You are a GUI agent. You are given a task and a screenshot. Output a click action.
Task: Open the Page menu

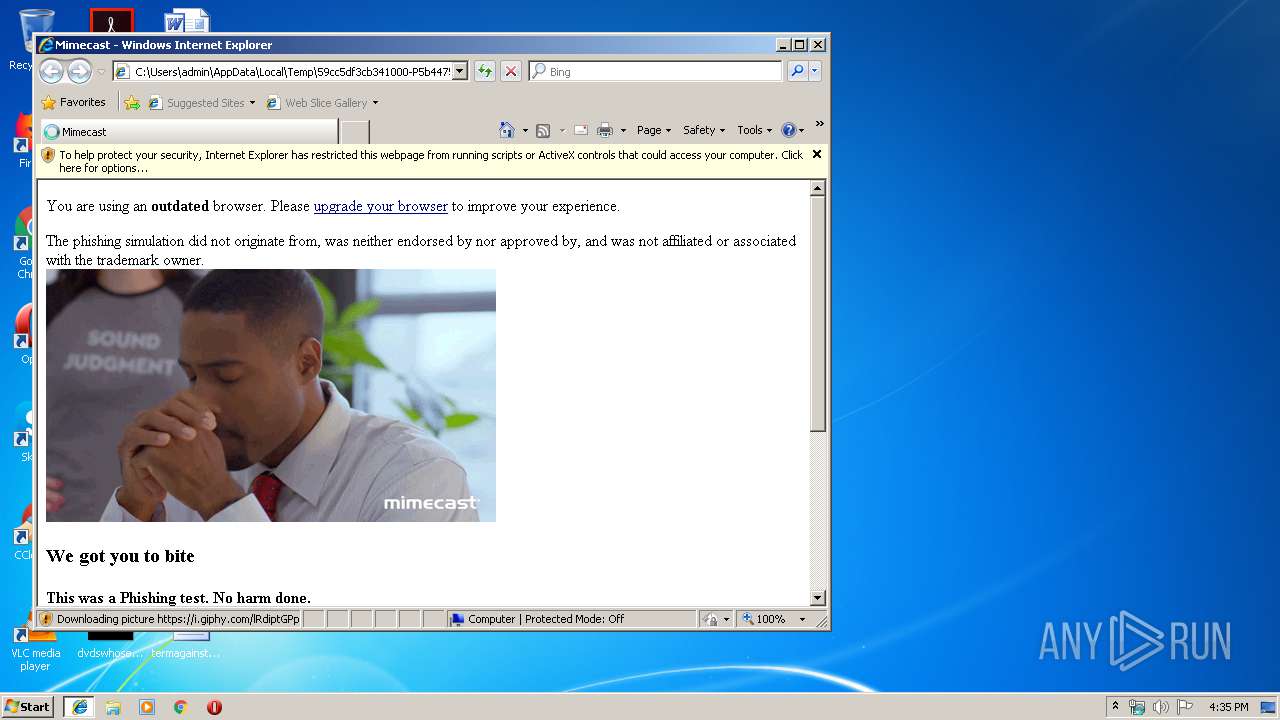tap(654, 130)
